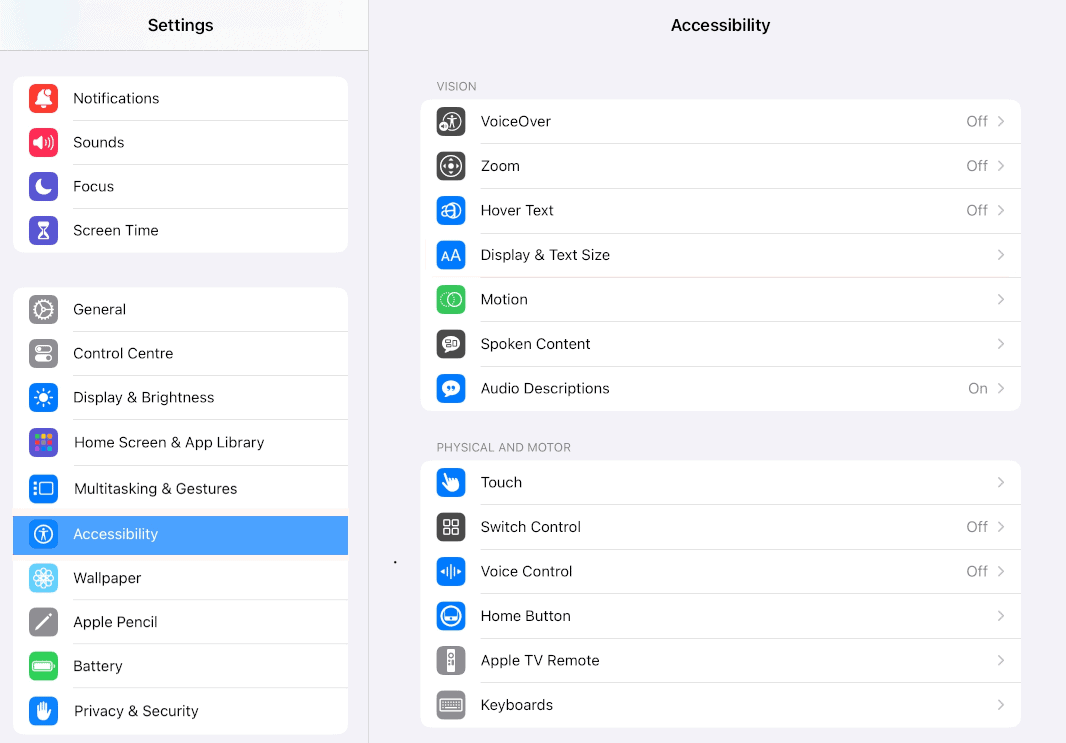Expand the Touch row chevron
The width and height of the screenshot is (1066, 743).
click(x=1001, y=483)
